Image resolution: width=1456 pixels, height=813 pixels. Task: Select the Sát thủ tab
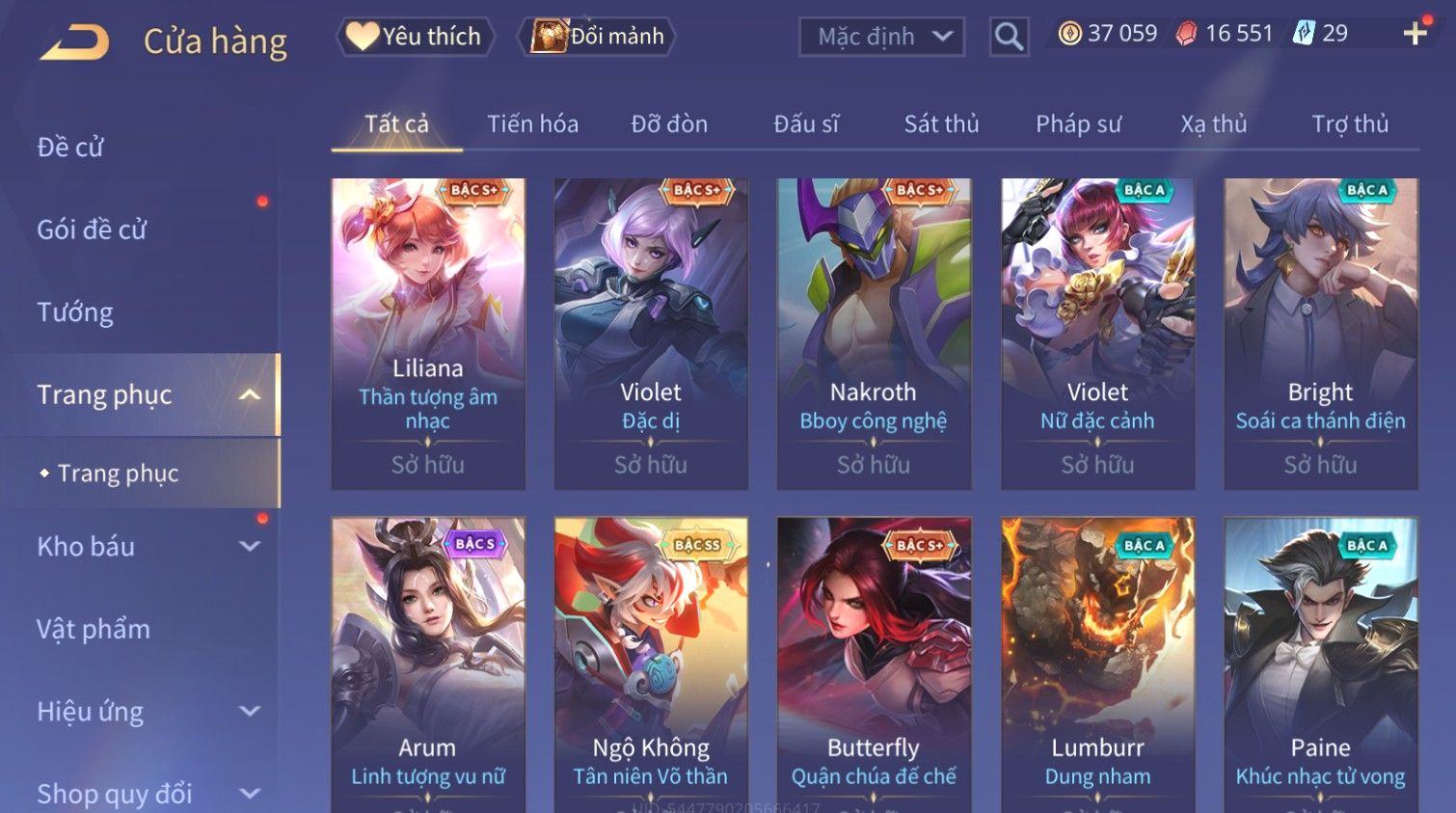(x=941, y=123)
